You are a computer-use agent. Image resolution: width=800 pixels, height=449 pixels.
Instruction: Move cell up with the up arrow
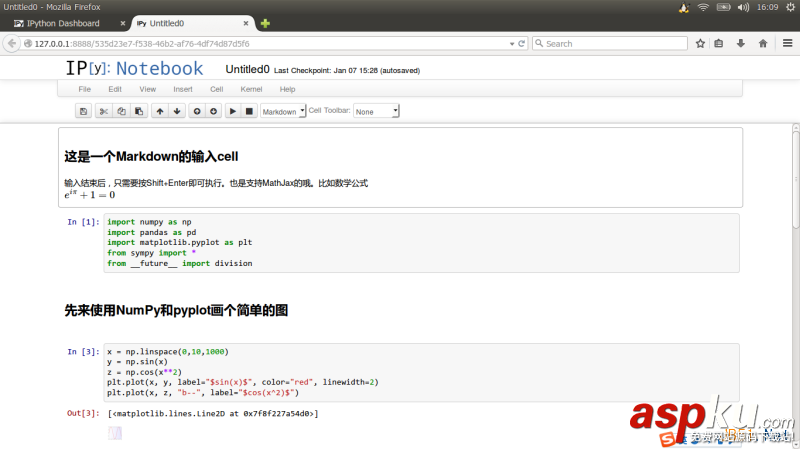[x=160, y=111]
